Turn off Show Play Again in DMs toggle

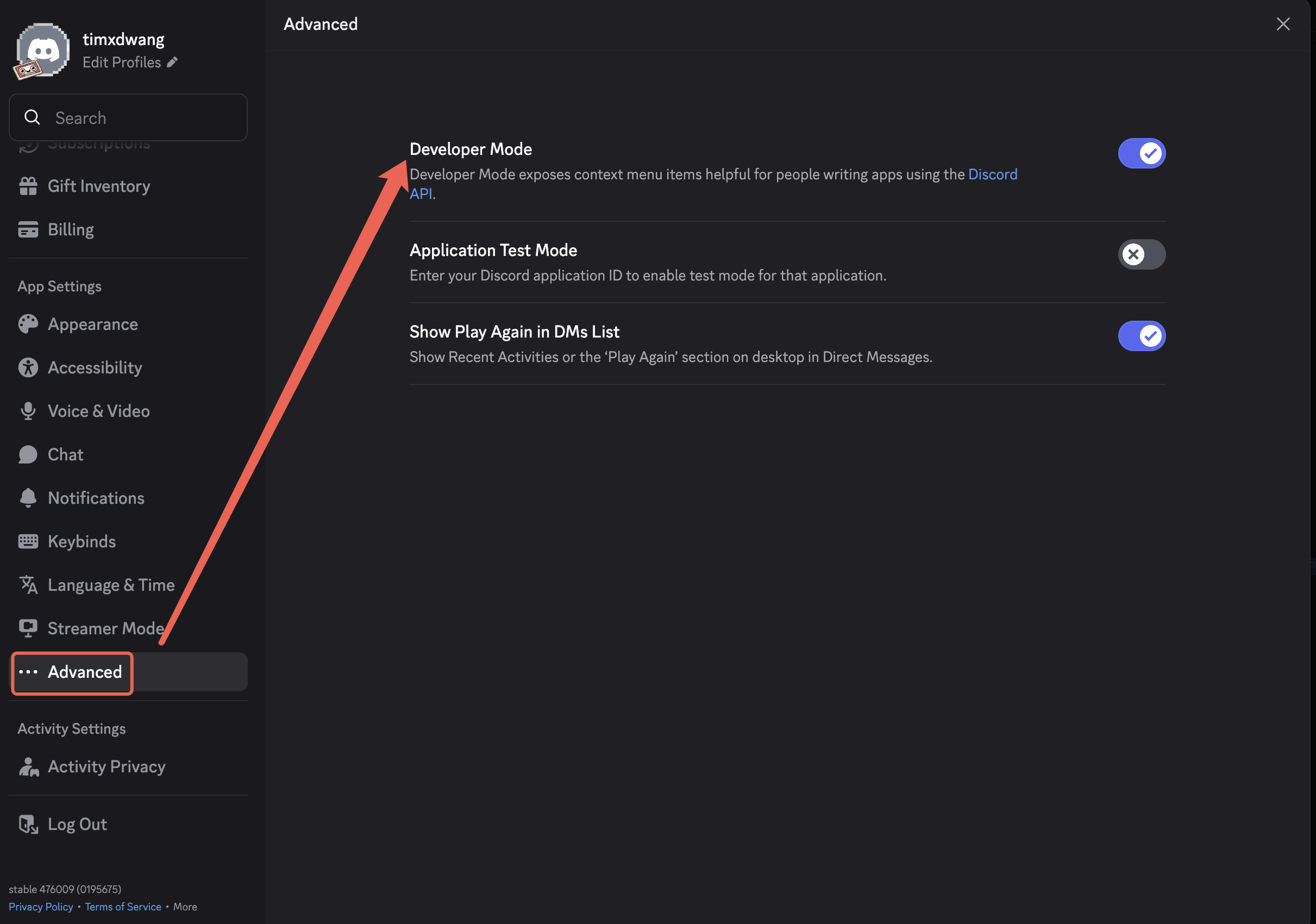click(1141, 336)
